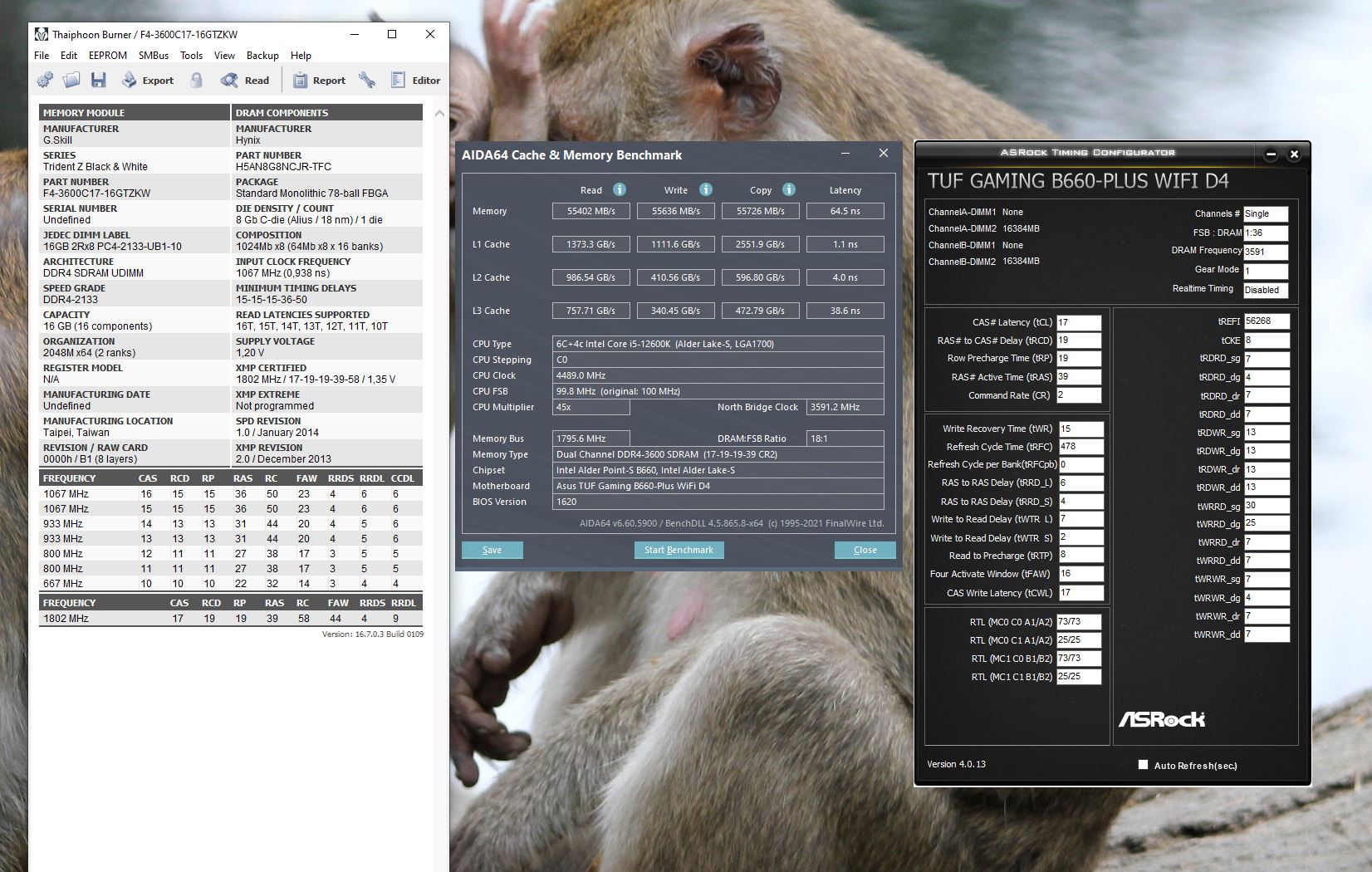Screen dimensions: 1372x872
Task: Maximize the Thaiphoon Burner window
Action: [392, 34]
